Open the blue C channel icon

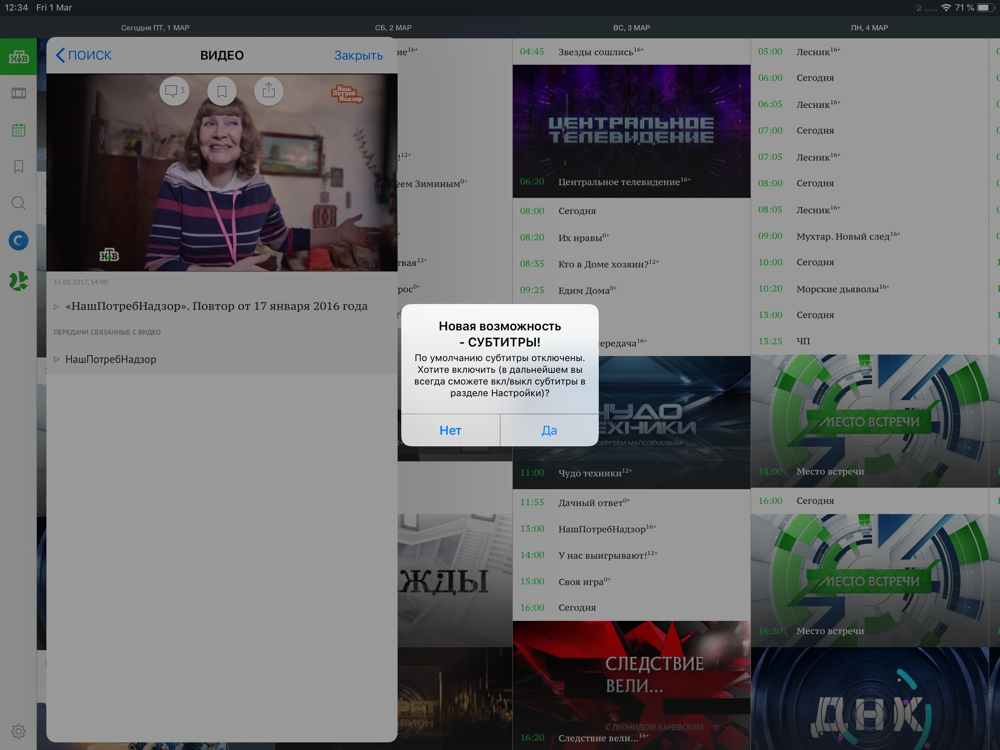18,240
